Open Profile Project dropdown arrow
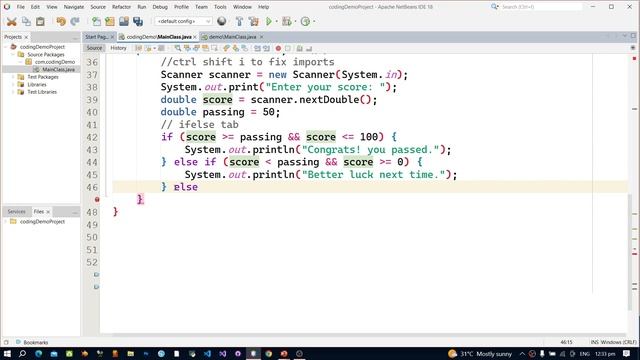Image resolution: width=640 pixels, height=360 pixels. click(313, 21)
